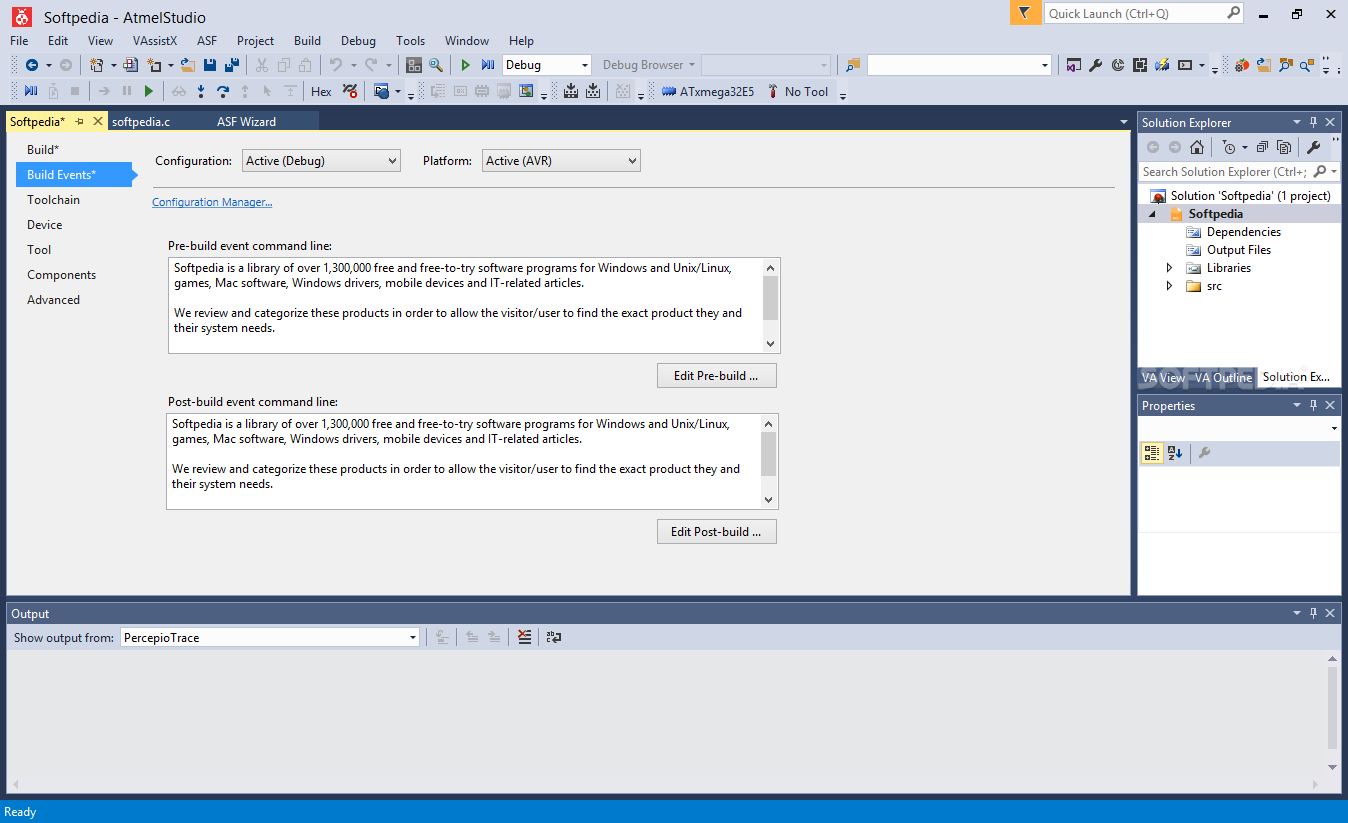Open Configuration Manager link

coord(212,202)
